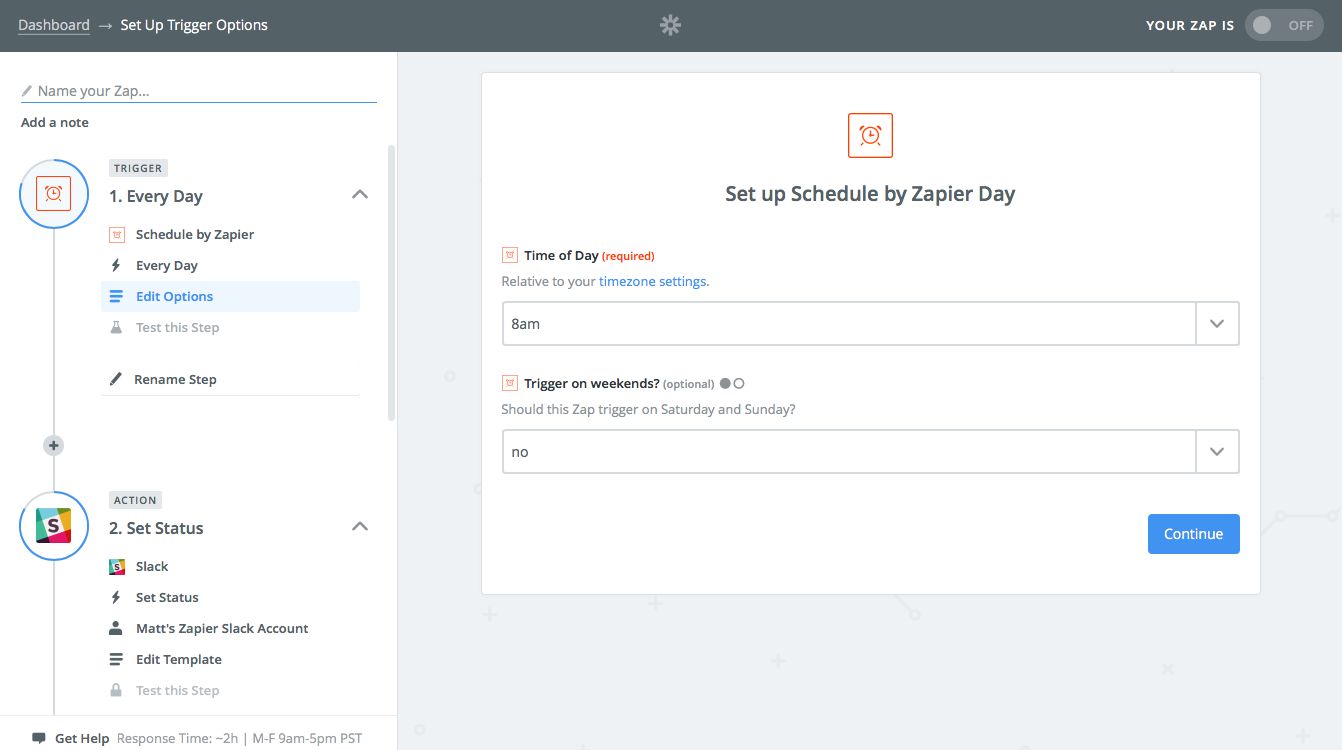The width and height of the screenshot is (1342, 750).
Task: Click the plus icon to add a step
Action: tap(54, 446)
